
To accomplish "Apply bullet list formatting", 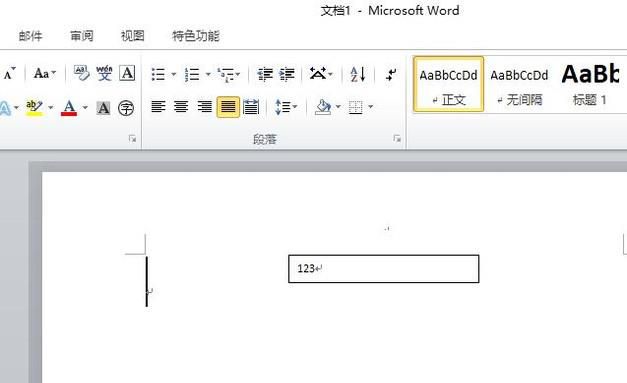I will coord(158,74).
